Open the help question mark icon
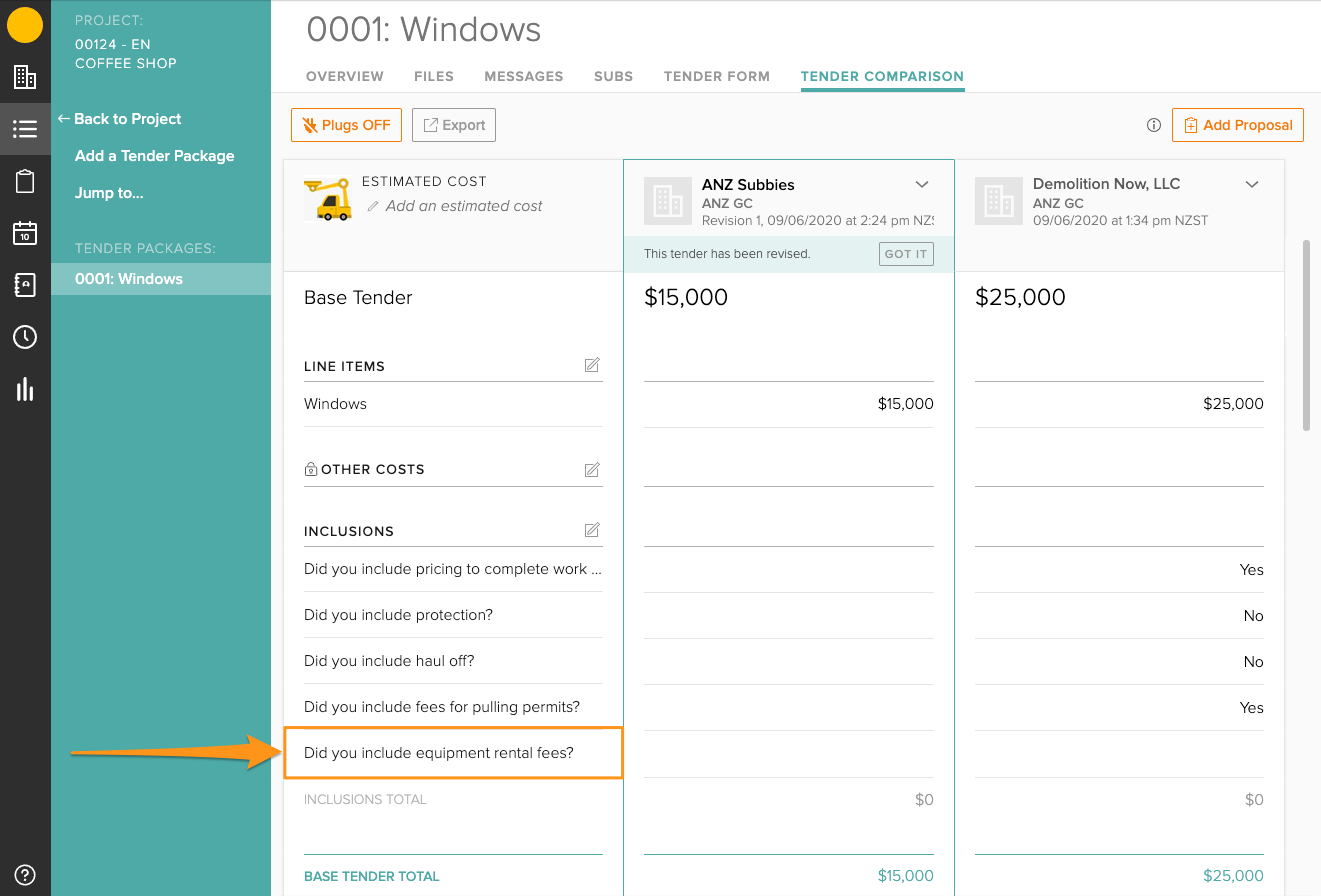This screenshot has width=1321, height=896. pyautogui.click(x=25, y=874)
